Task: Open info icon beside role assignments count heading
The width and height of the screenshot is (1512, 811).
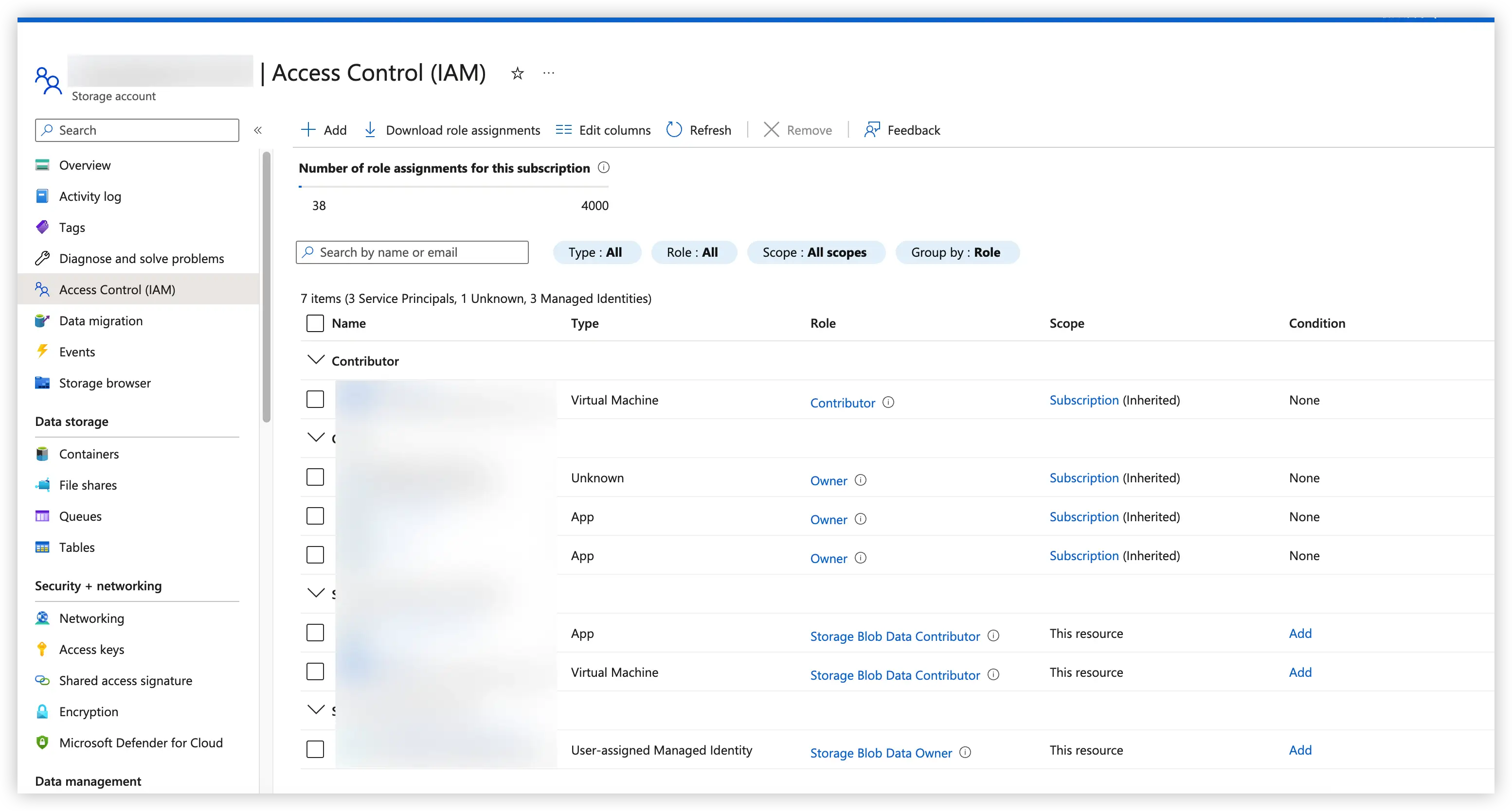Action: [x=603, y=168]
